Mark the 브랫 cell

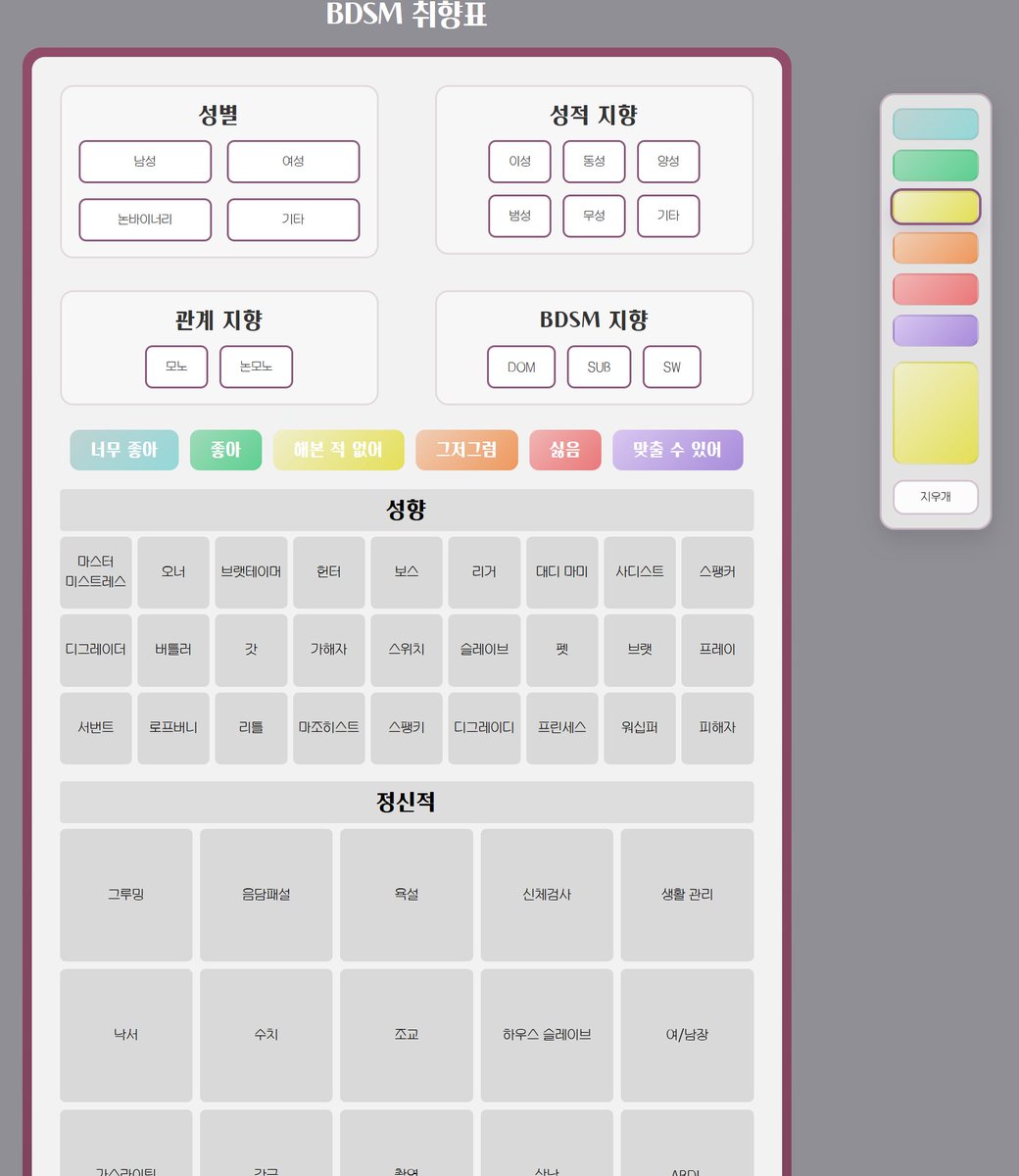point(640,651)
